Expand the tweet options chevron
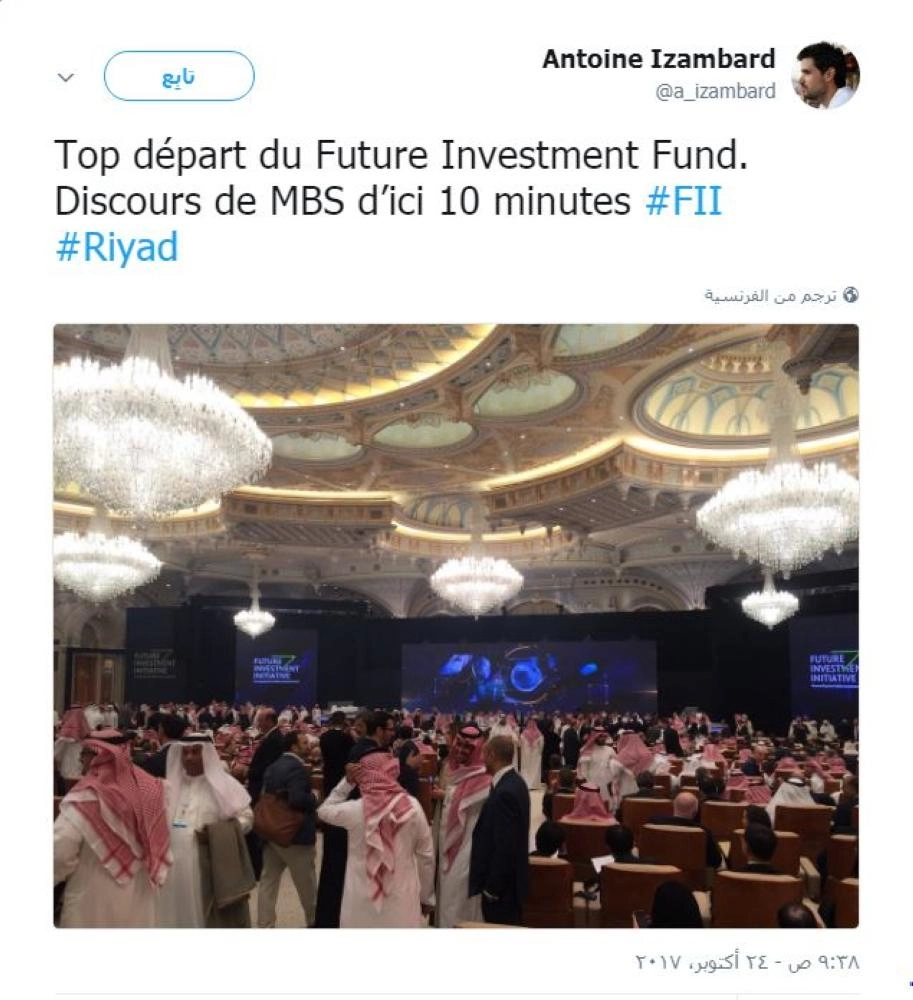Image resolution: width=913 pixels, height=1000 pixels. point(66,78)
